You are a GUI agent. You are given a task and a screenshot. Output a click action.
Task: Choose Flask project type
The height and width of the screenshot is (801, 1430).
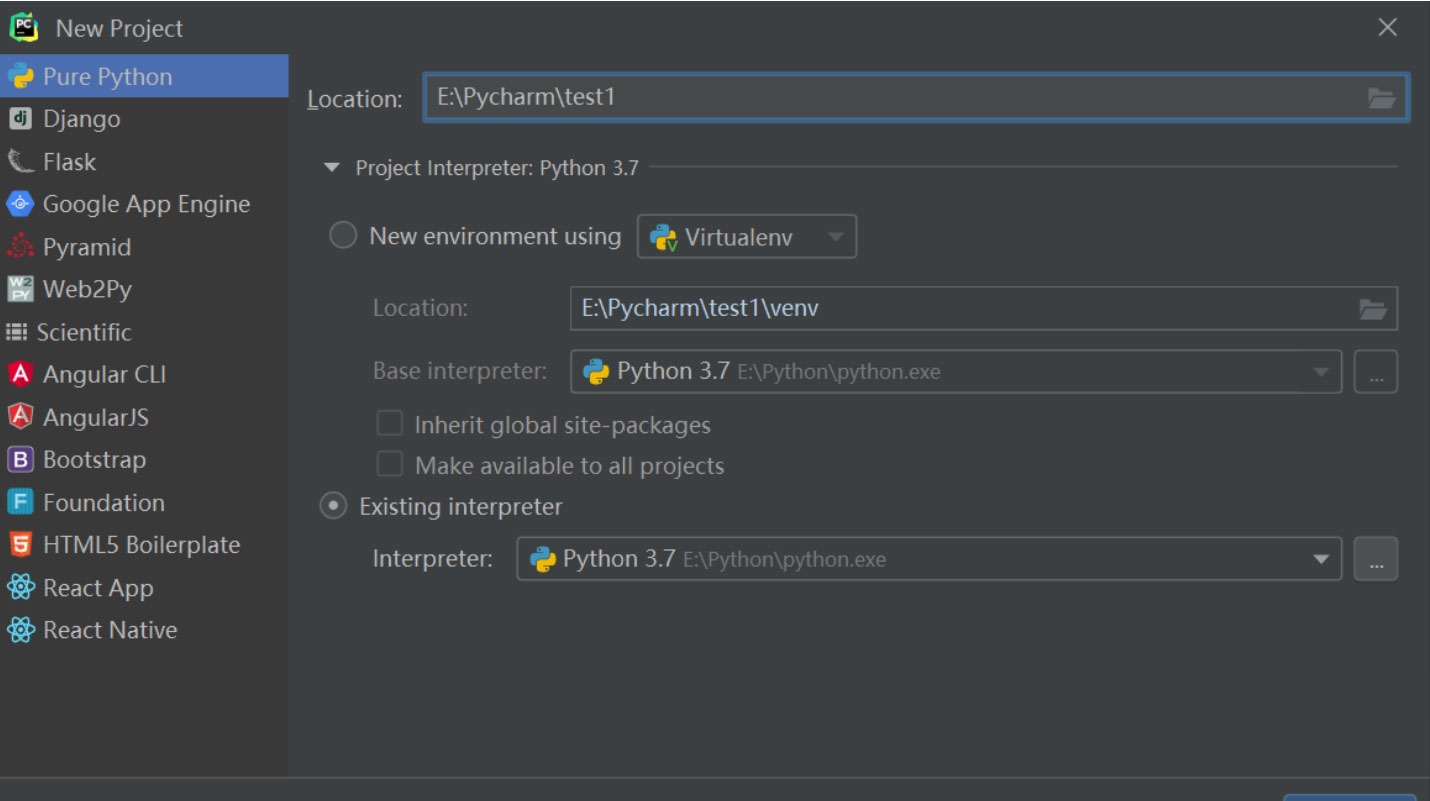[x=144, y=161]
